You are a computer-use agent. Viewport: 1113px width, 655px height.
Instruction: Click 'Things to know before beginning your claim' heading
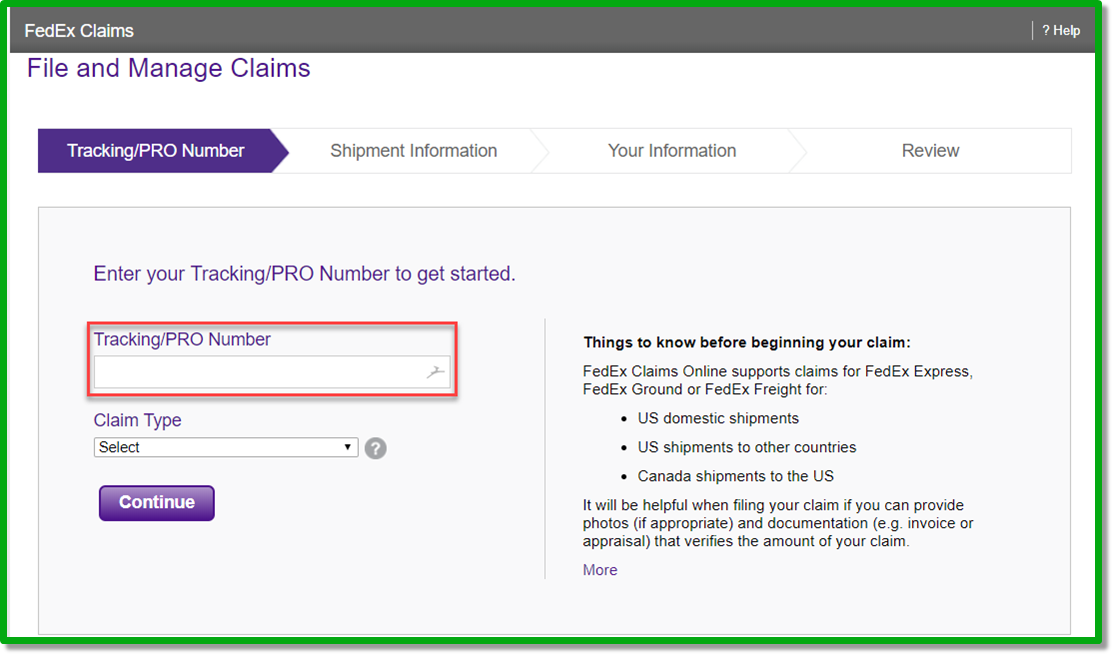pyautogui.click(x=747, y=342)
